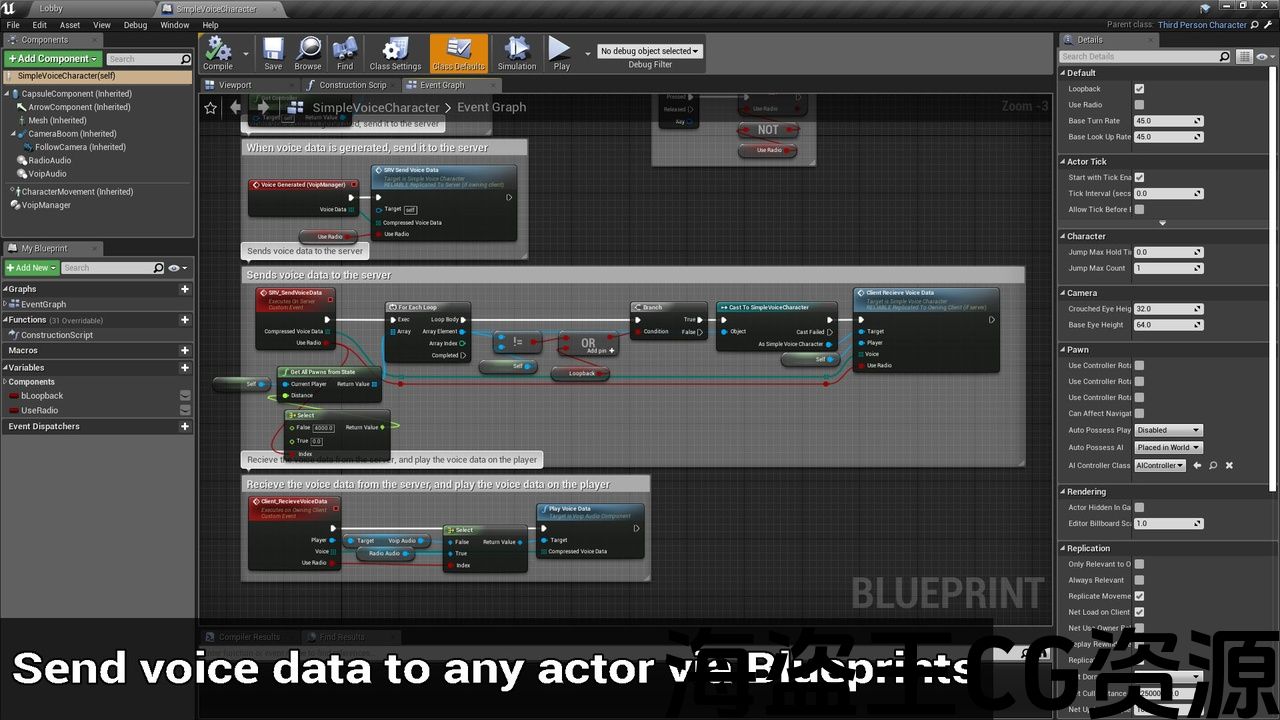Select the VoipManager component
Image resolution: width=1280 pixels, height=720 pixels.
[x=46, y=205]
